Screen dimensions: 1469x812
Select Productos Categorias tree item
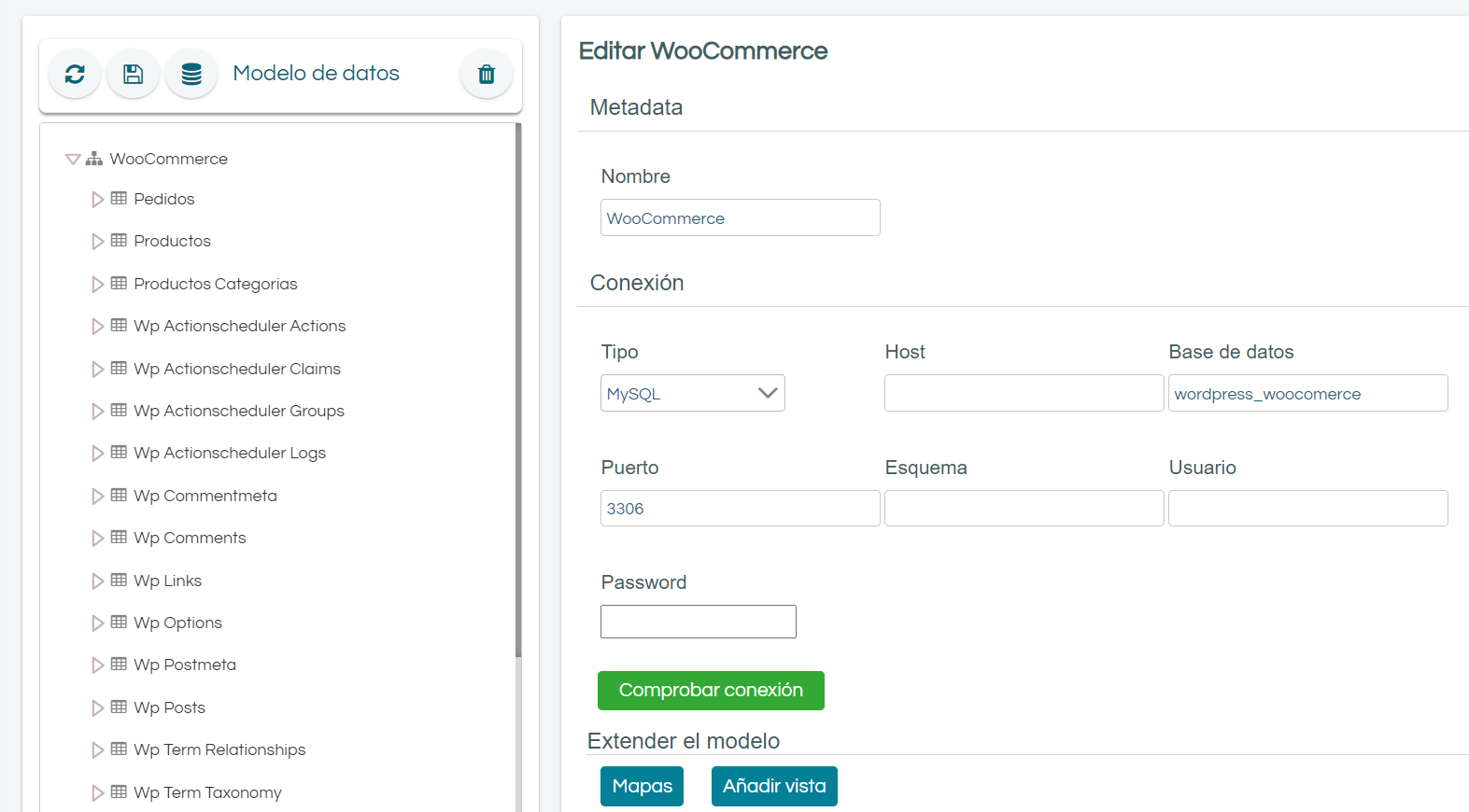(216, 284)
